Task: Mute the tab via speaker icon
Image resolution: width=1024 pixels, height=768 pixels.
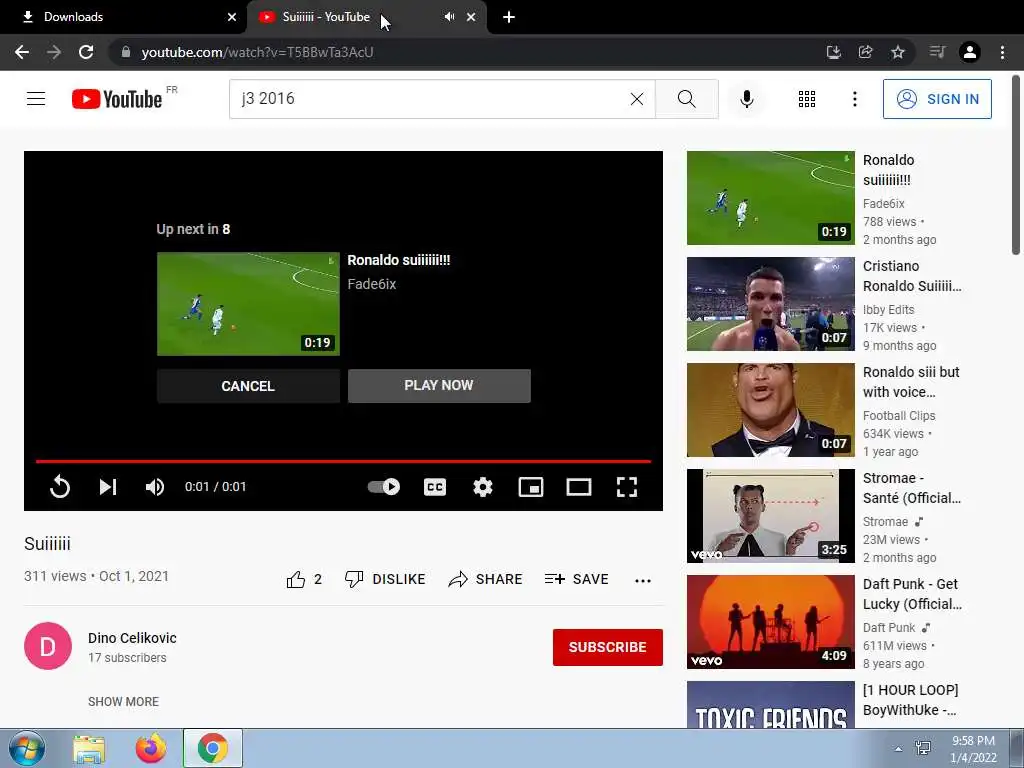Action: [x=449, y=17]
